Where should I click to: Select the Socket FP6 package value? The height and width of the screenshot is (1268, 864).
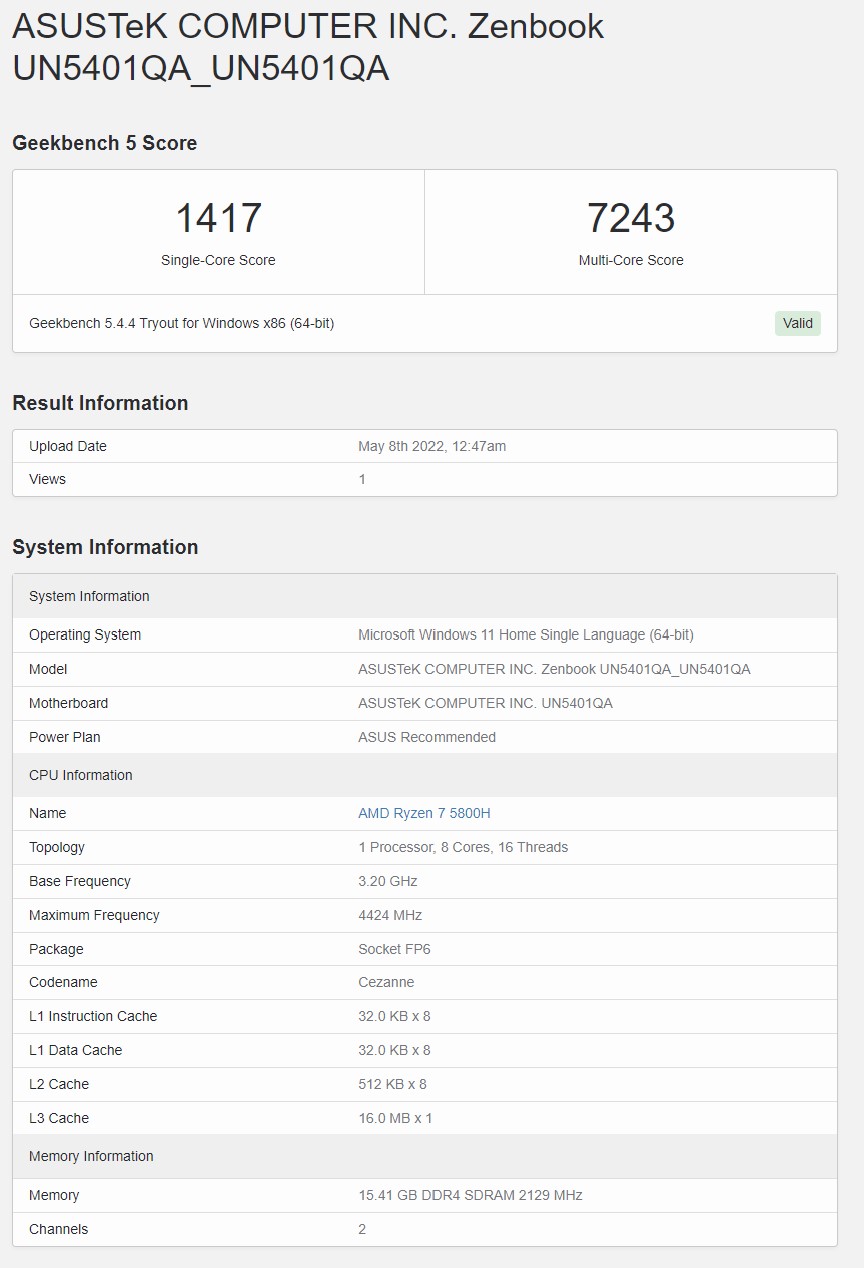394,949
